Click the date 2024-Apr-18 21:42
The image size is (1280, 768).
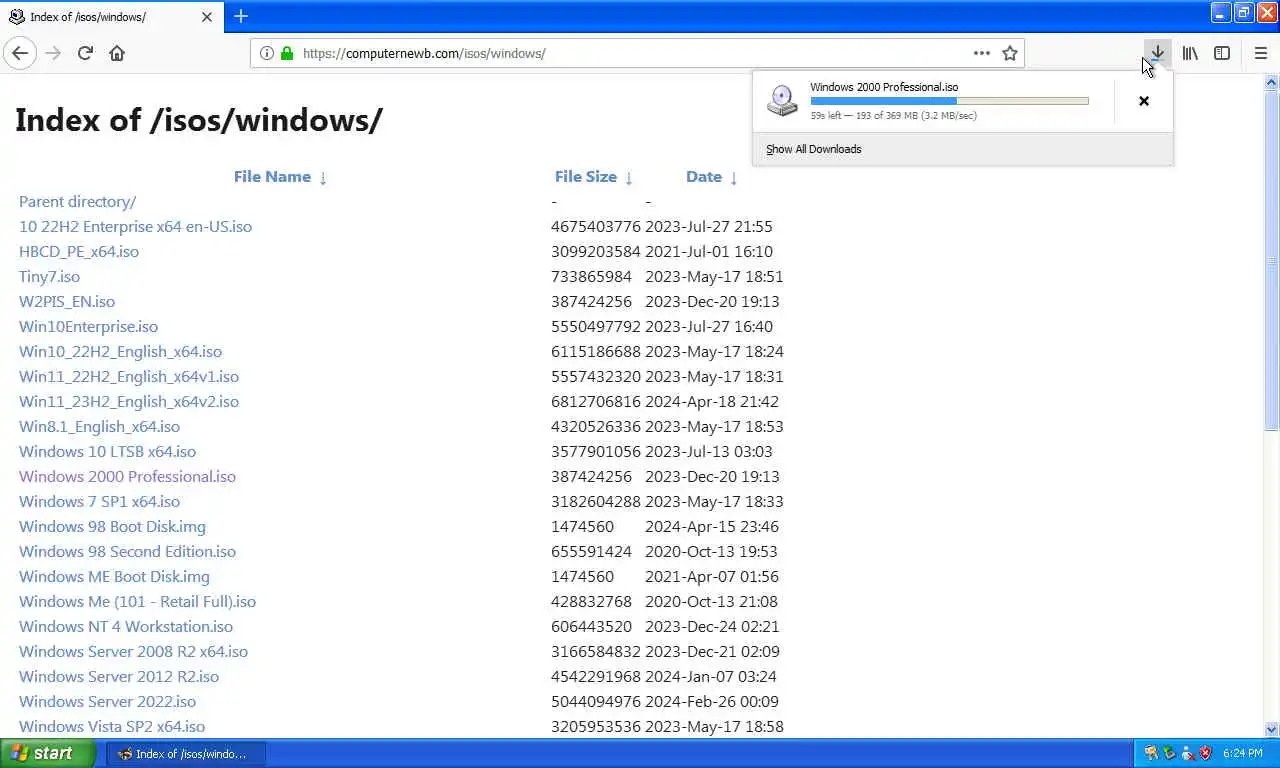point(712,401)
